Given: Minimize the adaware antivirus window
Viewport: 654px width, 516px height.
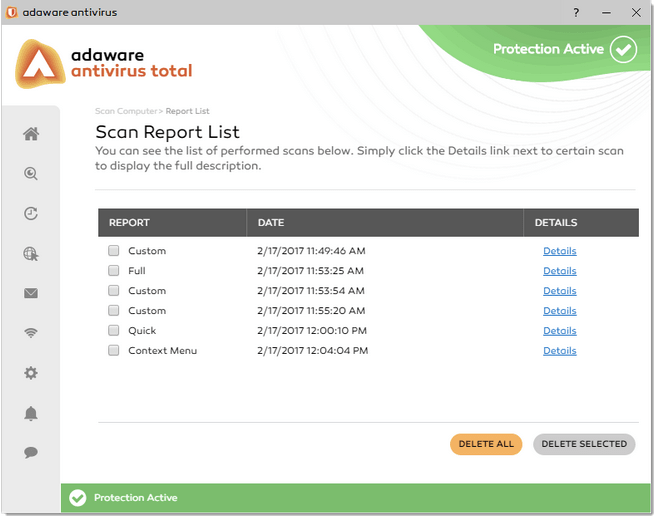Looking at the screenshot, I should click(x=606, y=13).
